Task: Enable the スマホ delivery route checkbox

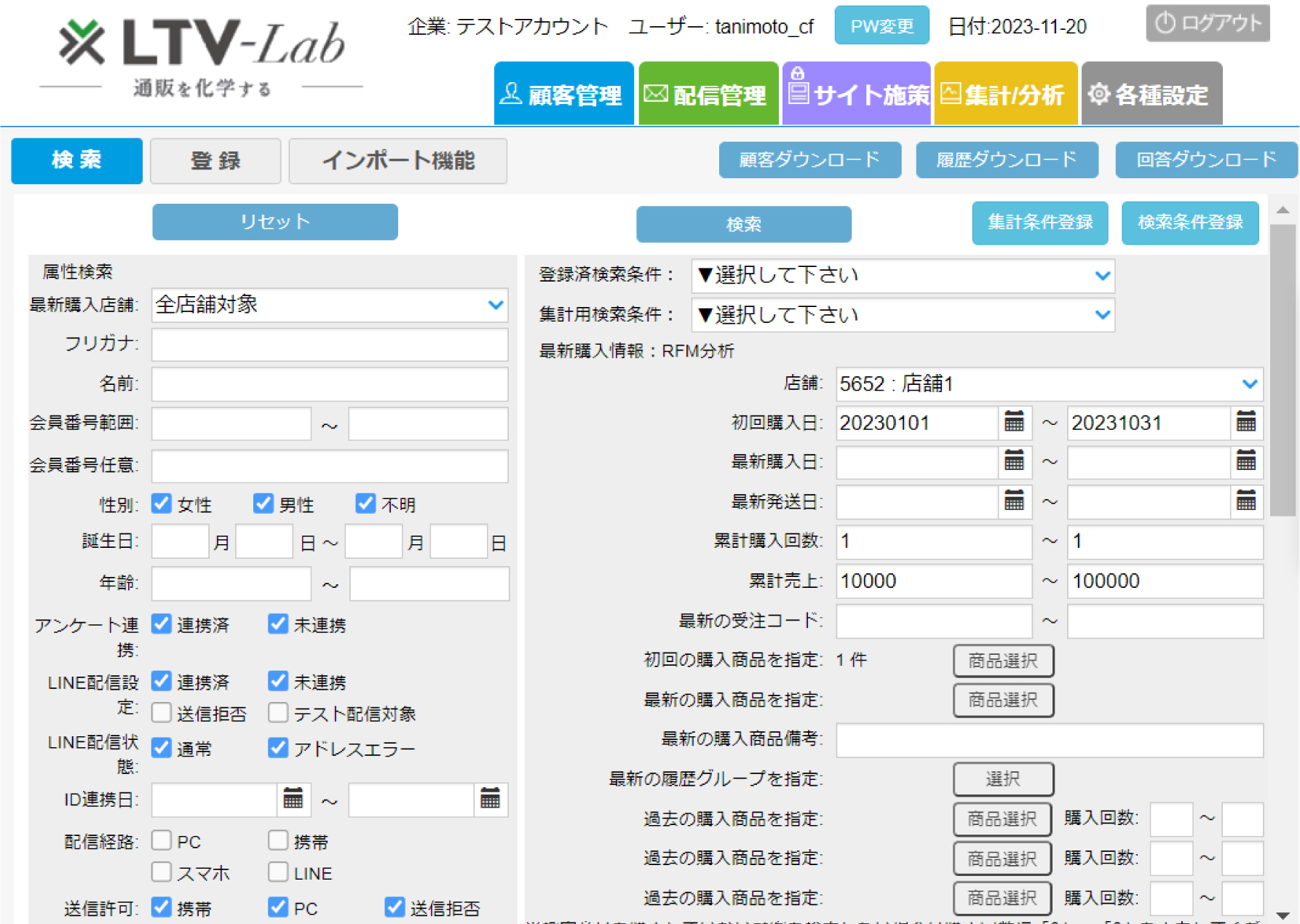Action: tap(161, 872)
